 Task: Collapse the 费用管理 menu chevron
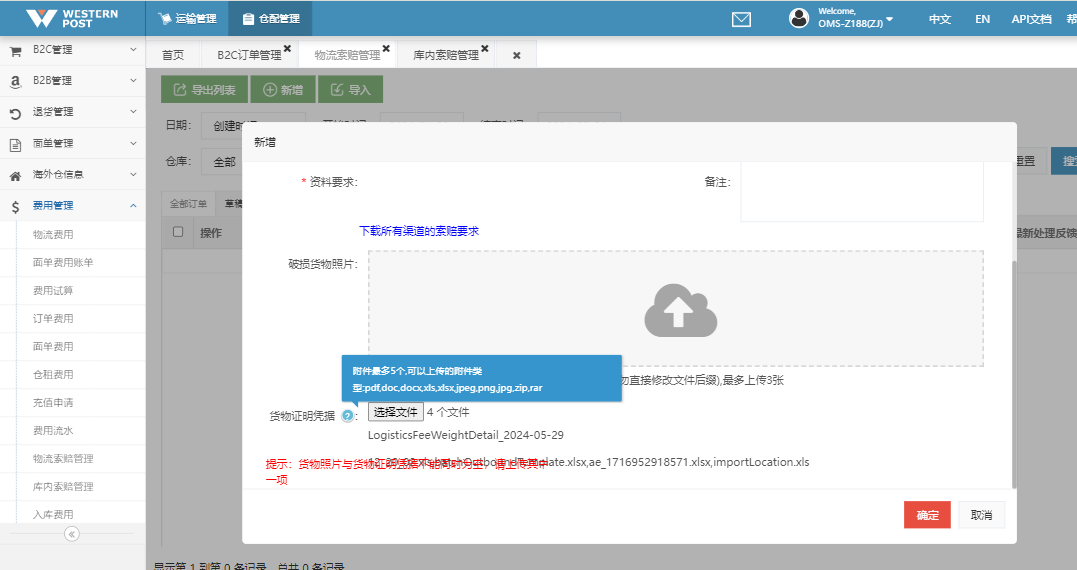[133, 205]
